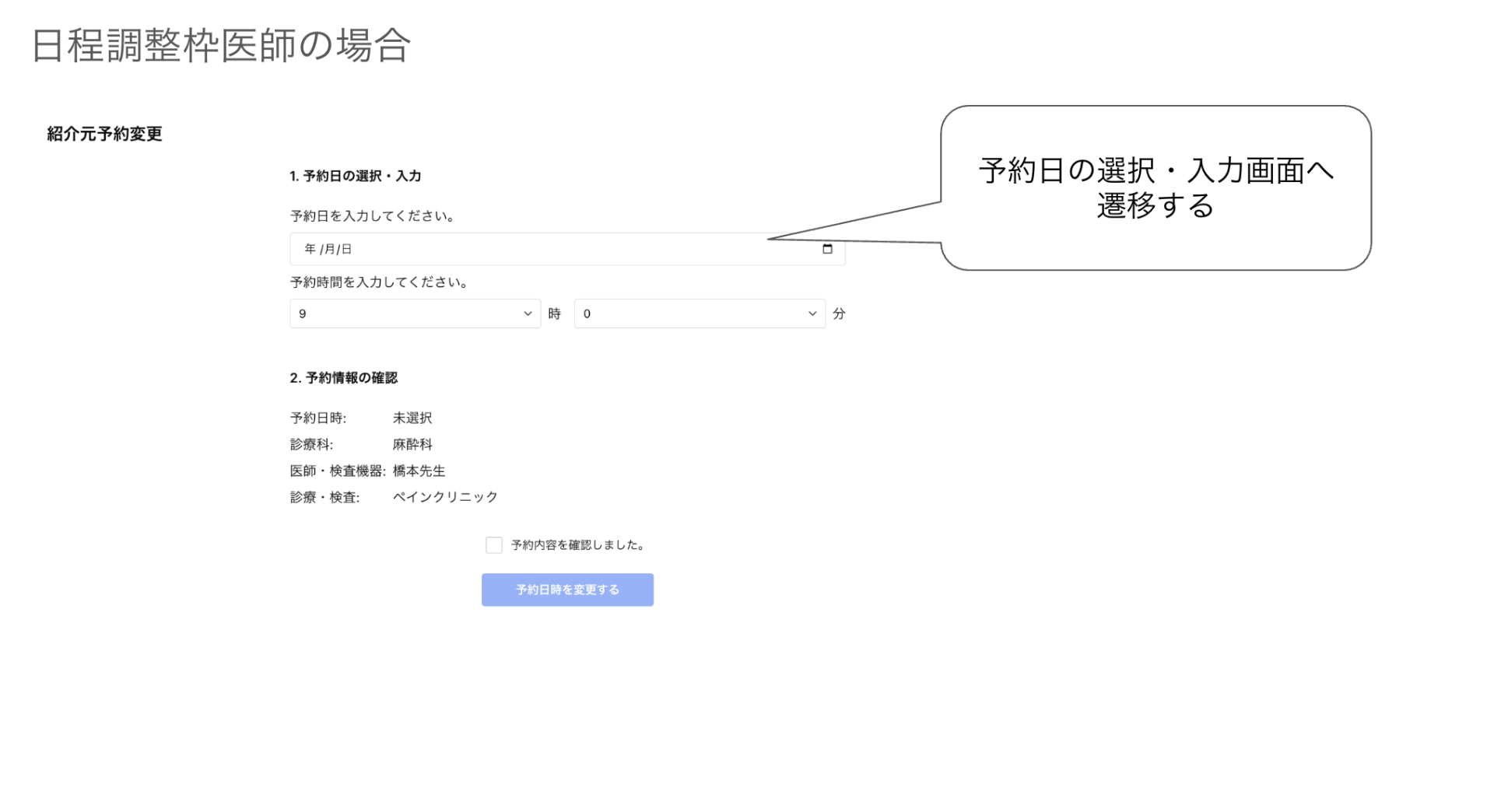This screenshot has height=812, width=1494.
Task: Click the 予約内容を確認しました。 label text
Action: click(579, 545)
